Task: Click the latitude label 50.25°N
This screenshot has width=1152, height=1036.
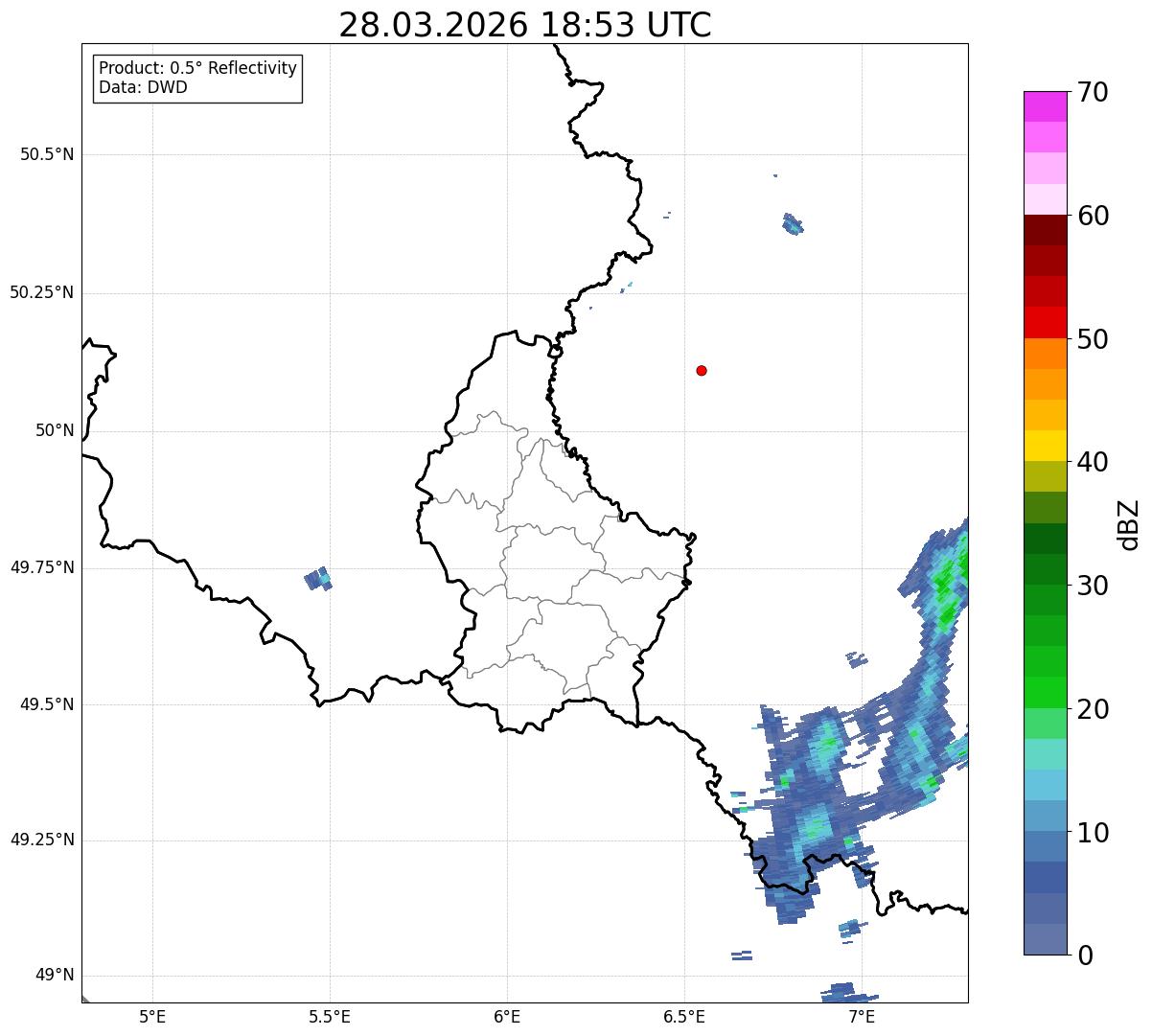Action: (x=42, y=293)
